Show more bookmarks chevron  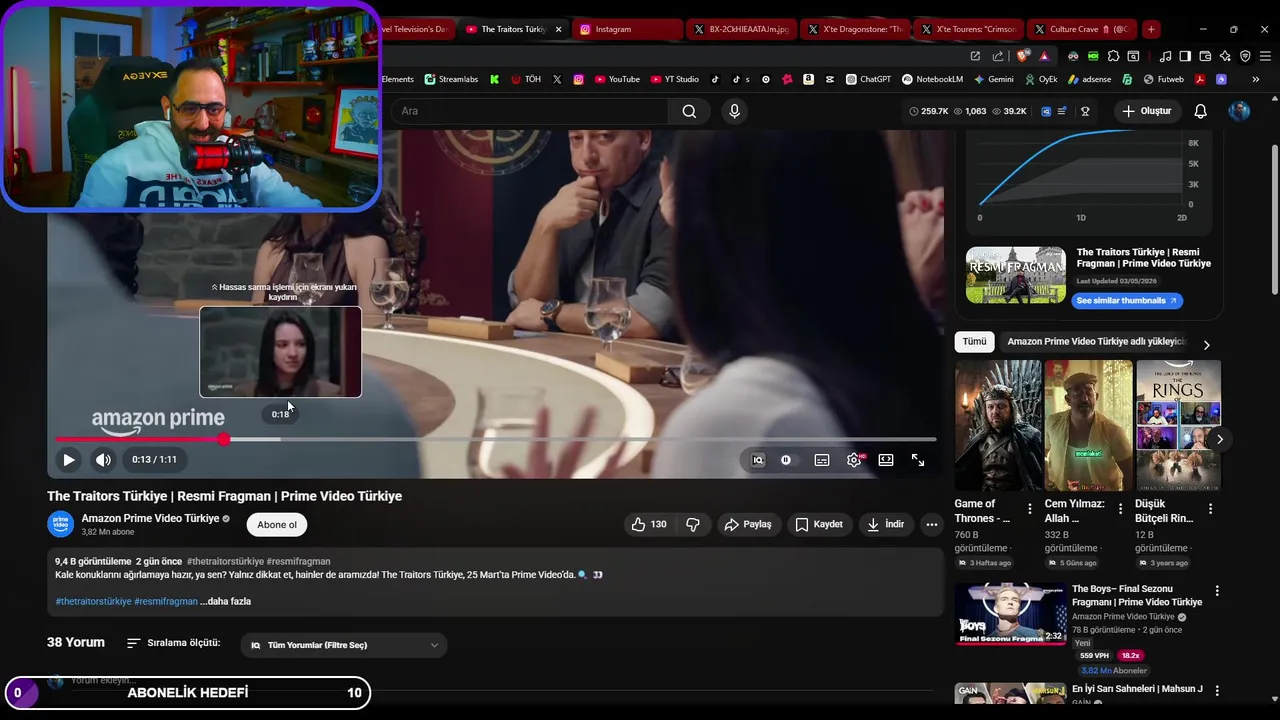[1255, 79]
